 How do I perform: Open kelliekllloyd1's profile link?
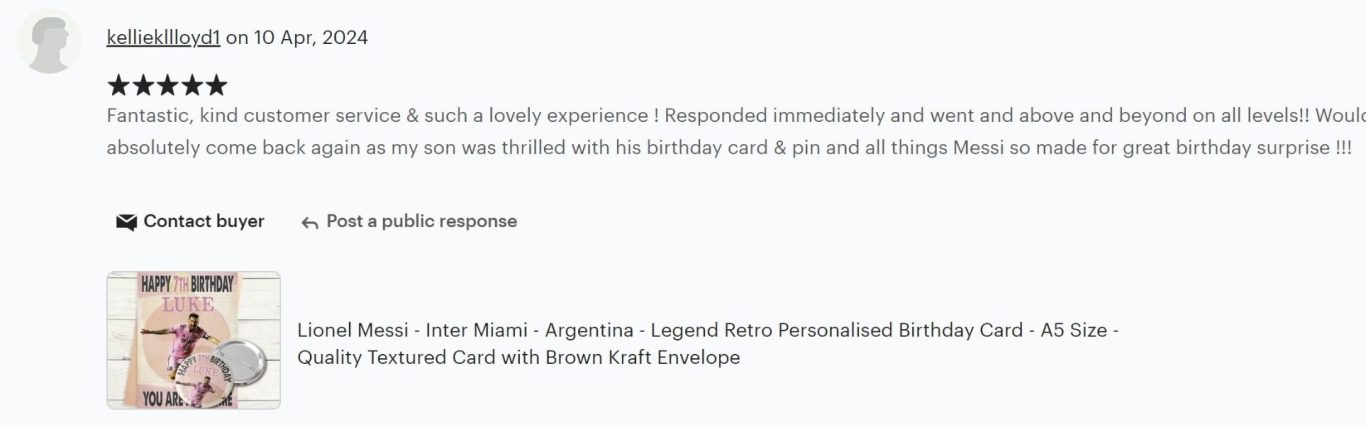tap(163, 38)
